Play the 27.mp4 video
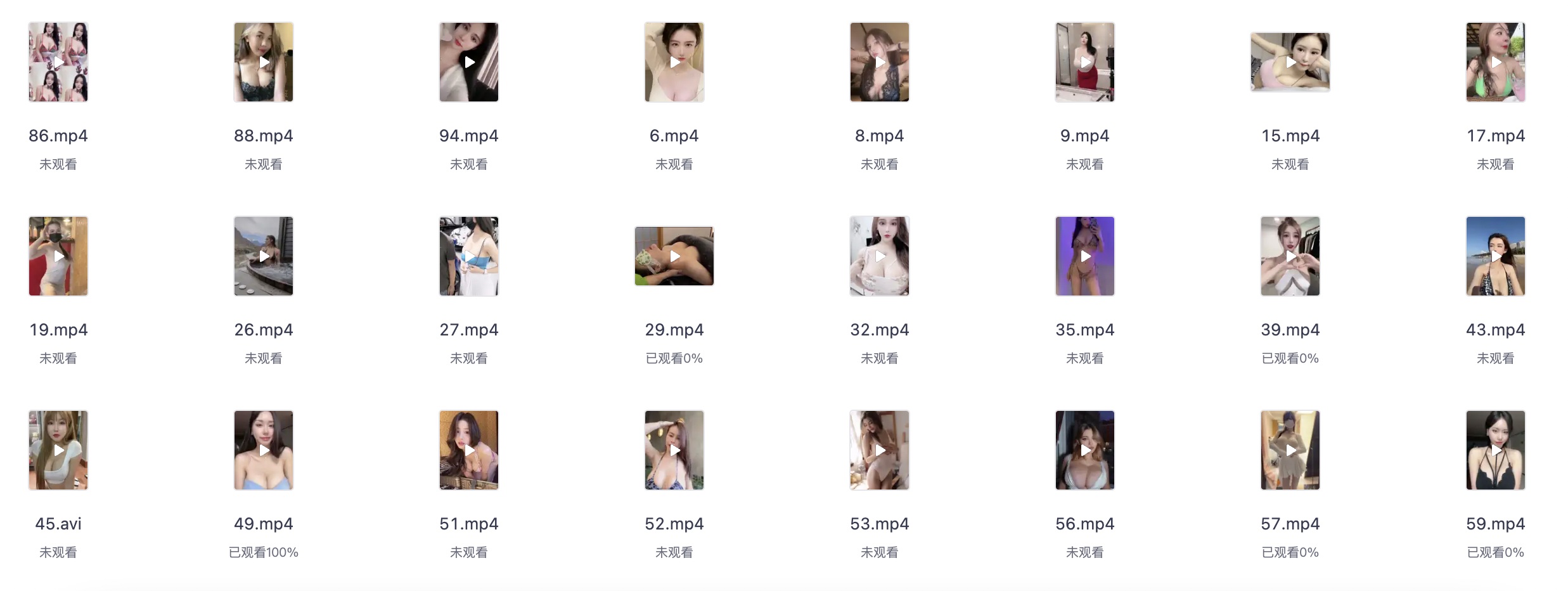 click(469, 256)
